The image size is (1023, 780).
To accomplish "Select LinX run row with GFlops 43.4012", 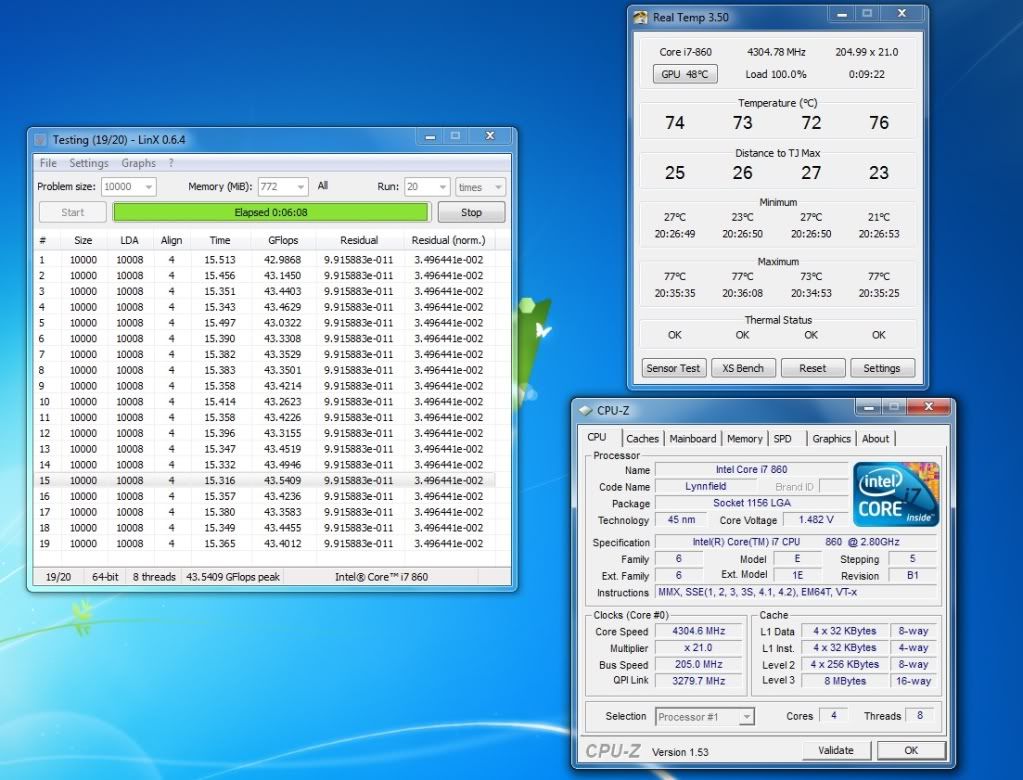I will pyautogui.click(x=264, y=543).
